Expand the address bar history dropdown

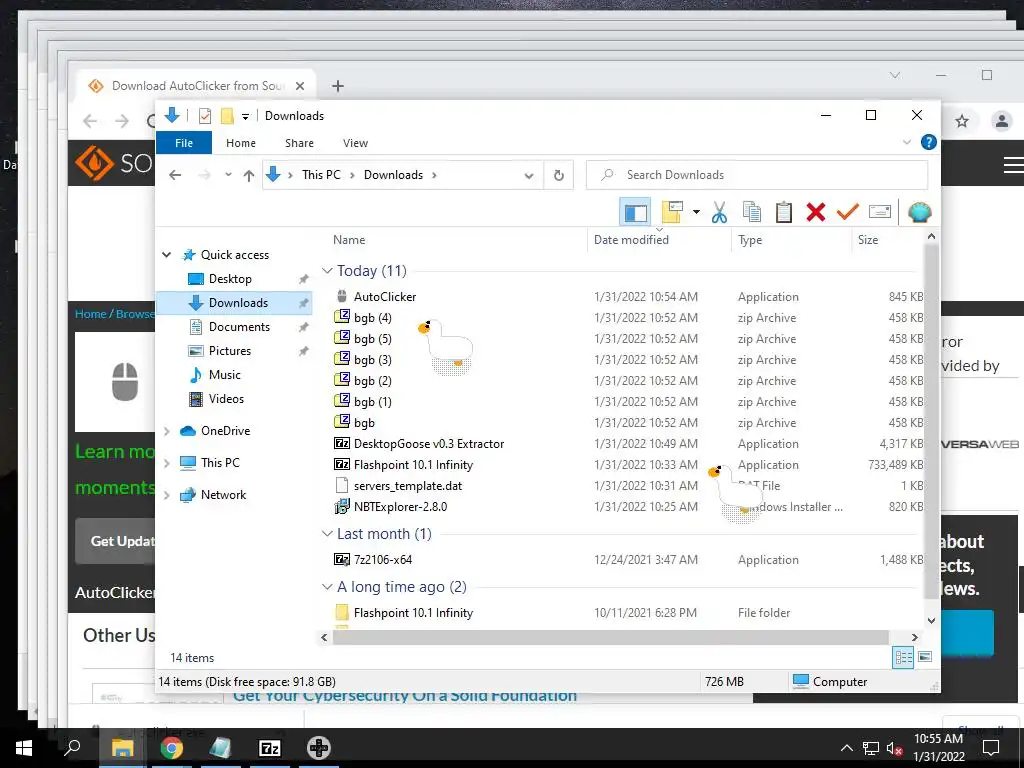[x=529, y=176]
